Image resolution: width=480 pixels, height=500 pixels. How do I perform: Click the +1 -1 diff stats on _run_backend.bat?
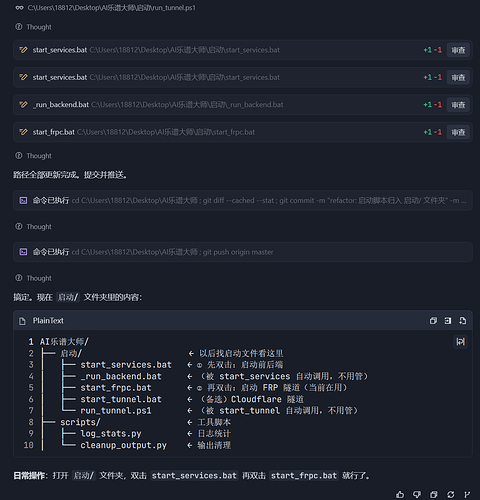(x=433, y=105)
